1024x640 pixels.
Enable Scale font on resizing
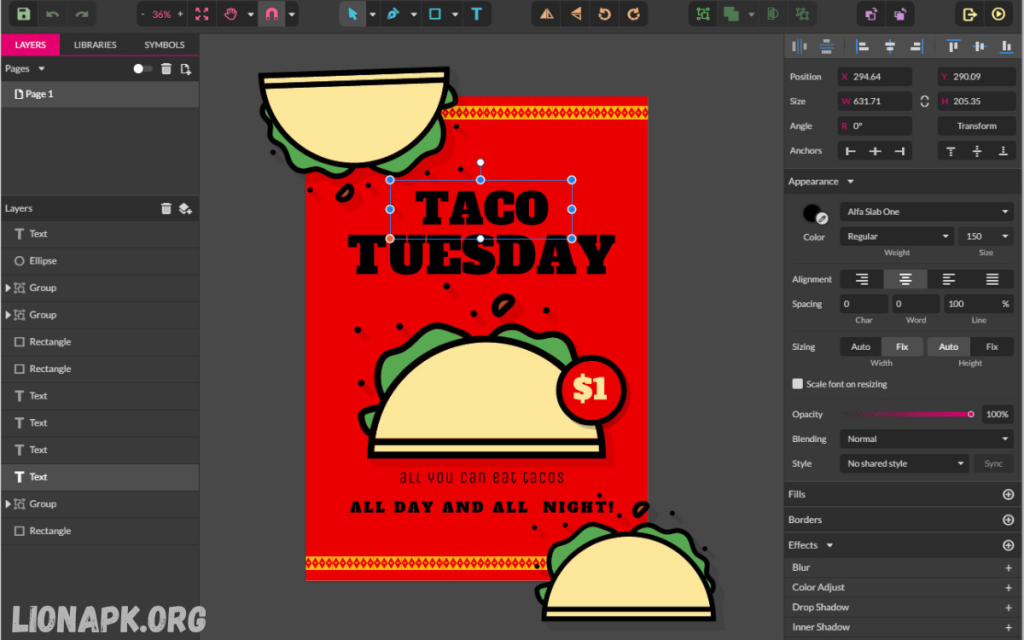click(x=797, y=384)
